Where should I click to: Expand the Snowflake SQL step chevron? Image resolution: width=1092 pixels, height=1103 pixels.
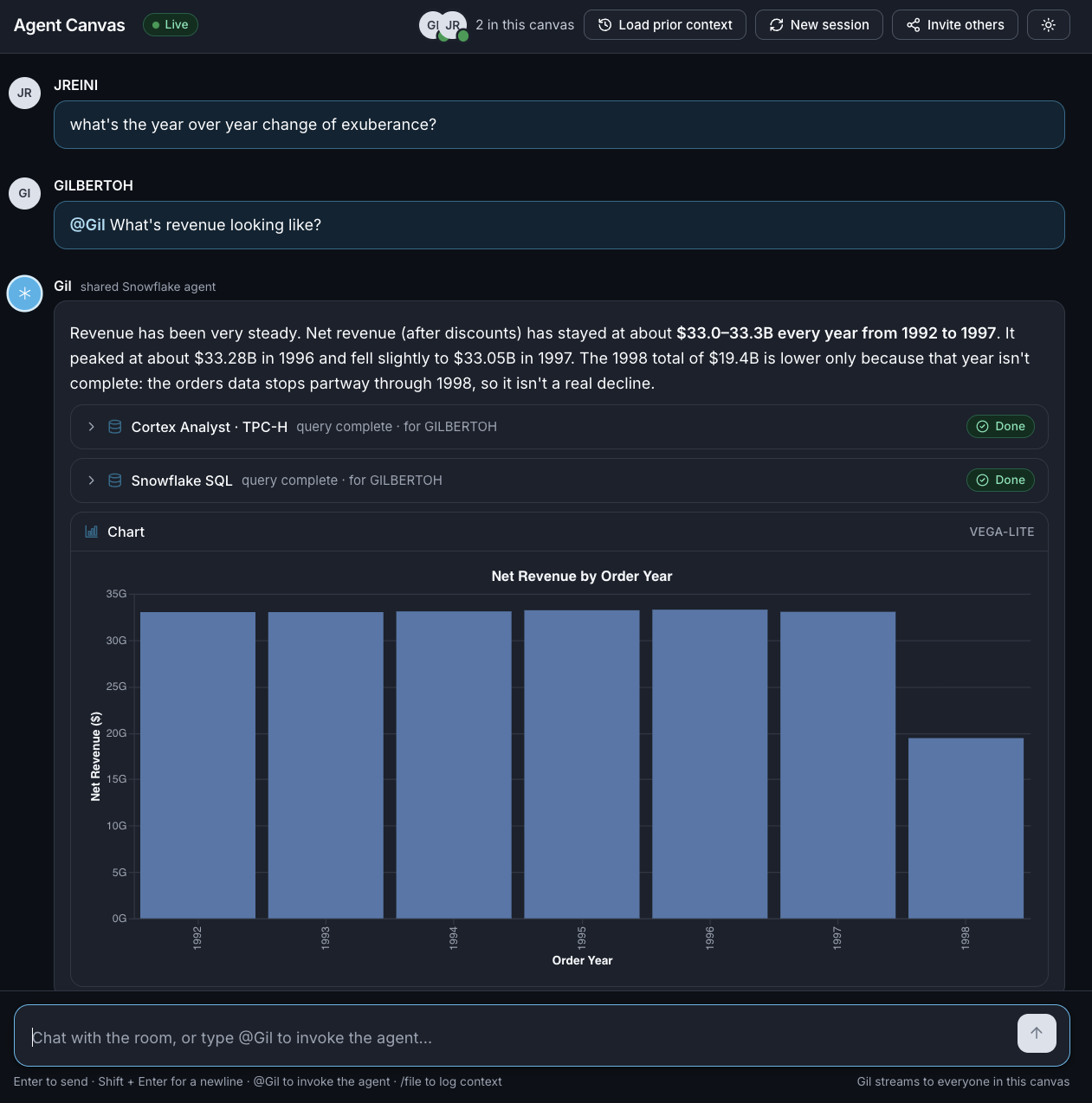(x=91, y=481)
